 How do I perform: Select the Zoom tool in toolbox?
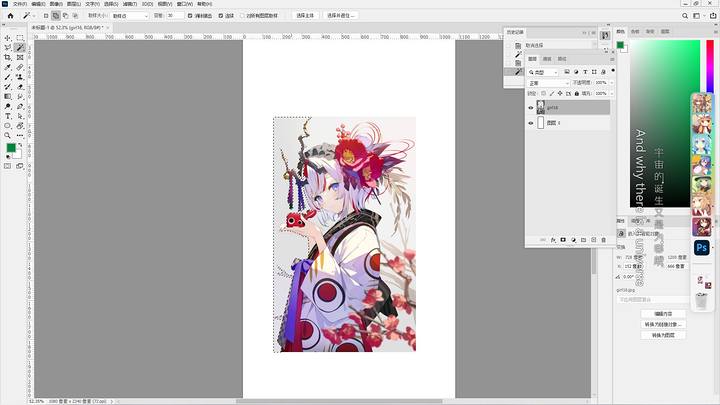pyautogui.click(x=8, y=135)
